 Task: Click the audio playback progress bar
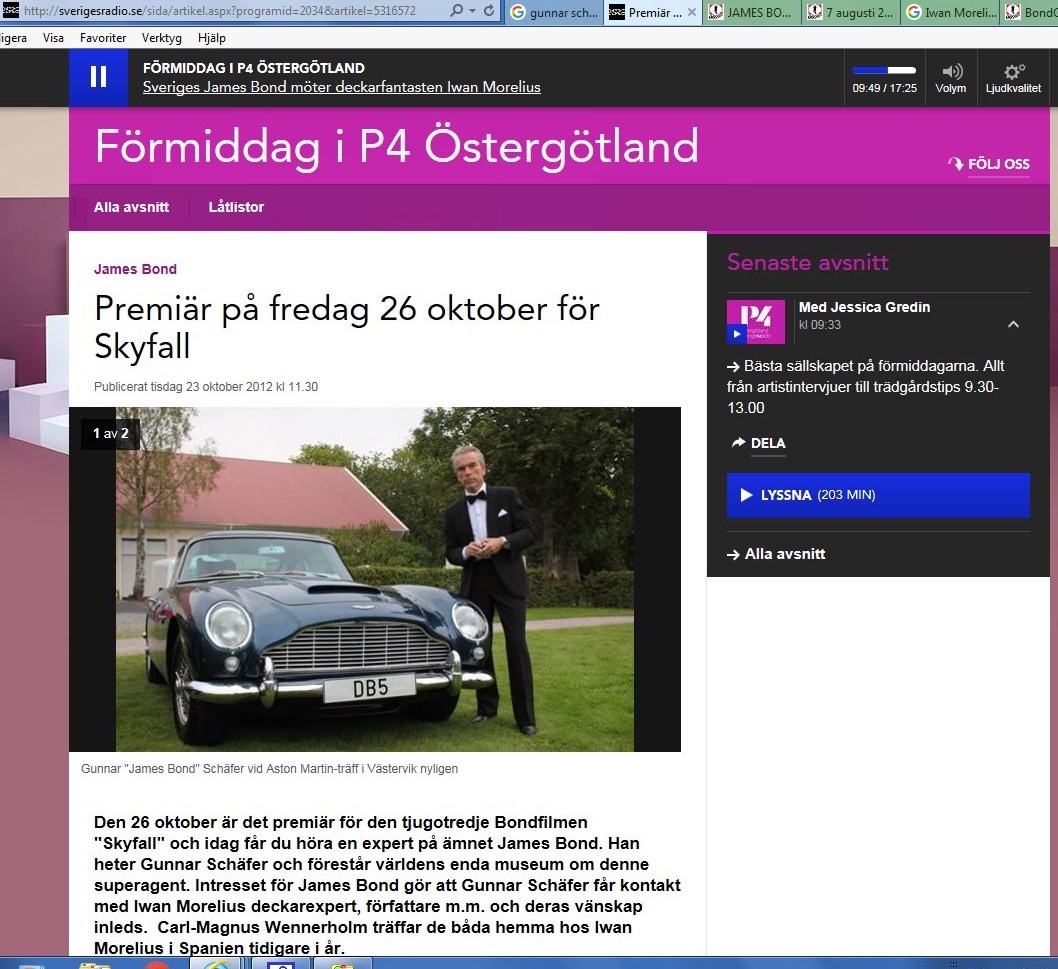coord(883,70)
